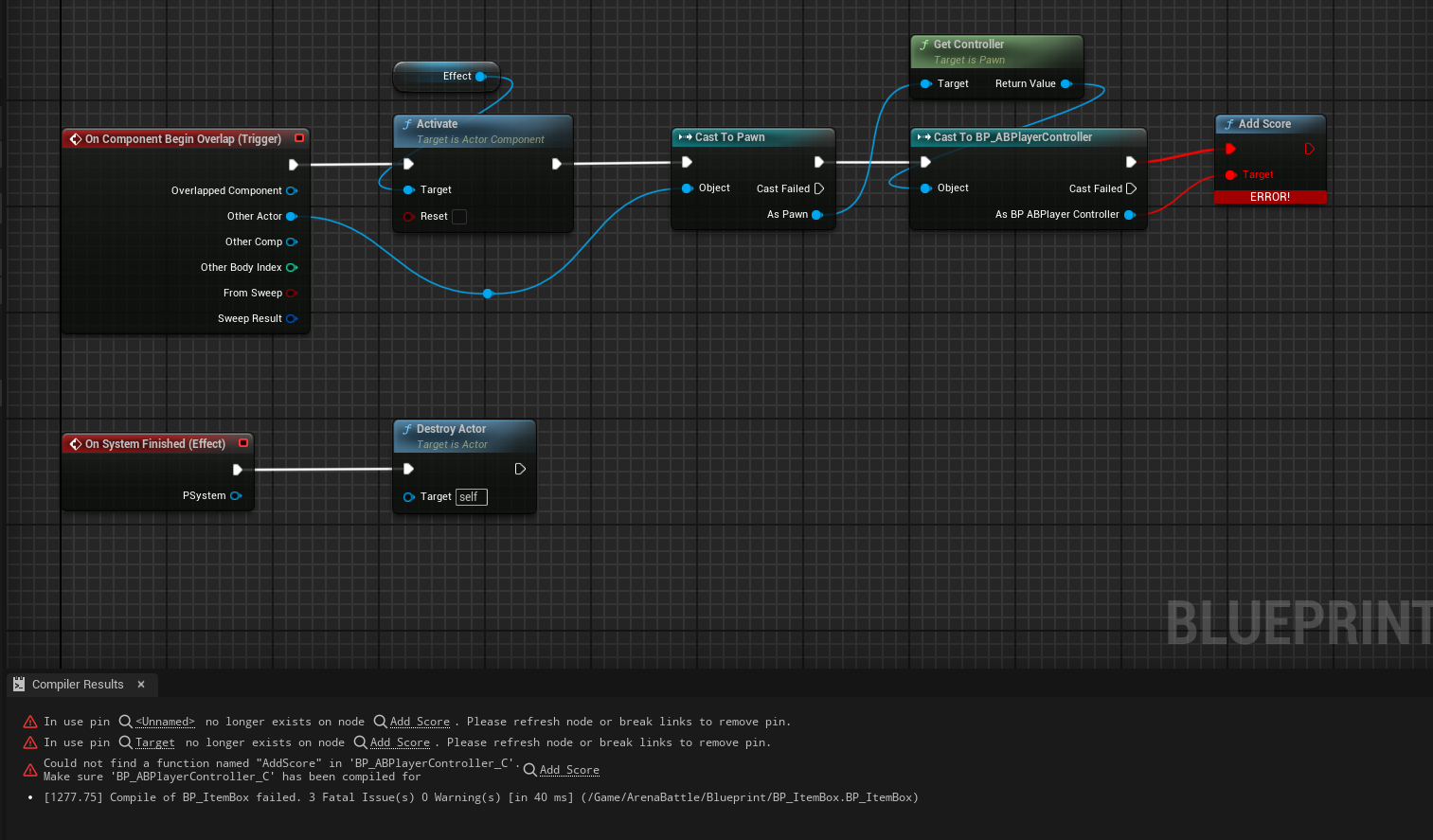Open the Target pin link in compiler results
This screenshot has height=840, width=1433.
[155, 742]
